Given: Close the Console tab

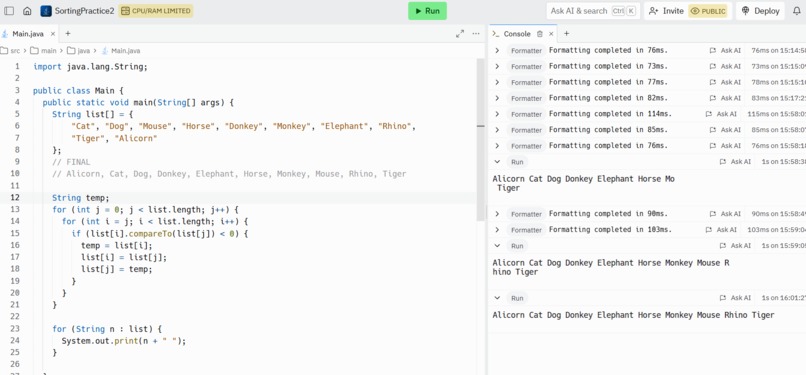Looking at the screenshot, I should [x=551, y=34].
